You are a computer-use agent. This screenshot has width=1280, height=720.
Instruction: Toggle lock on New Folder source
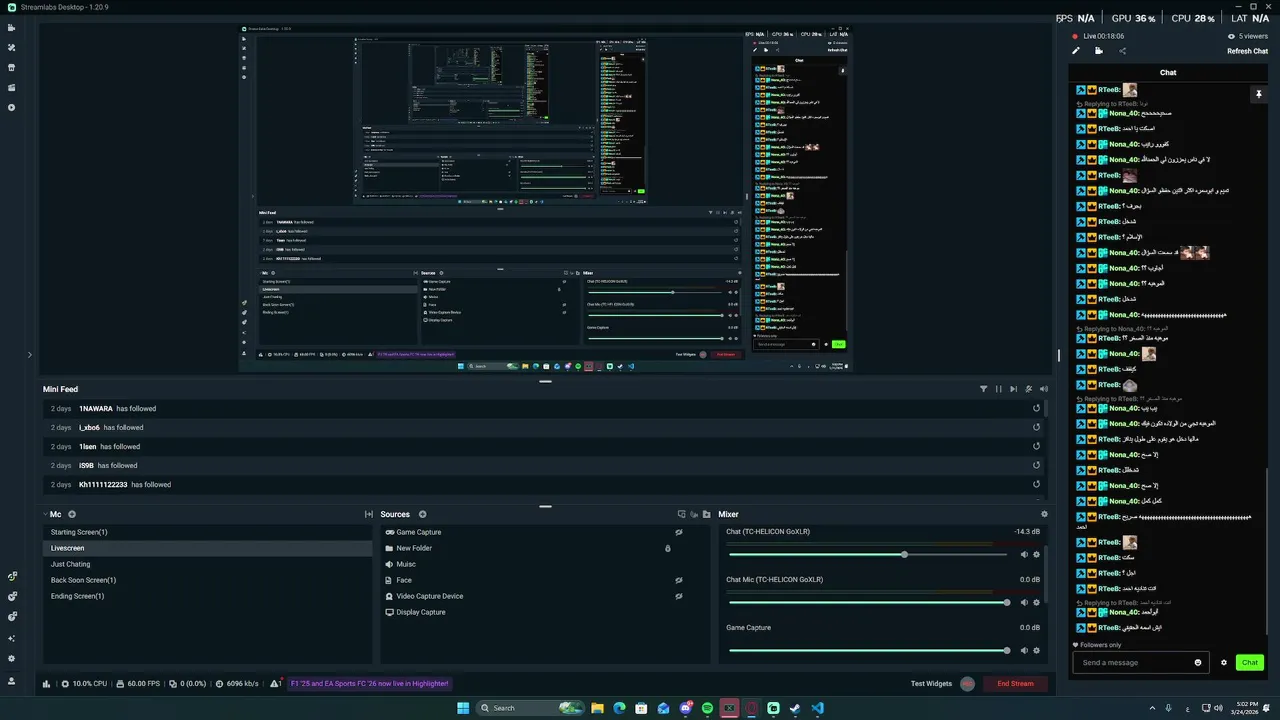668,548
